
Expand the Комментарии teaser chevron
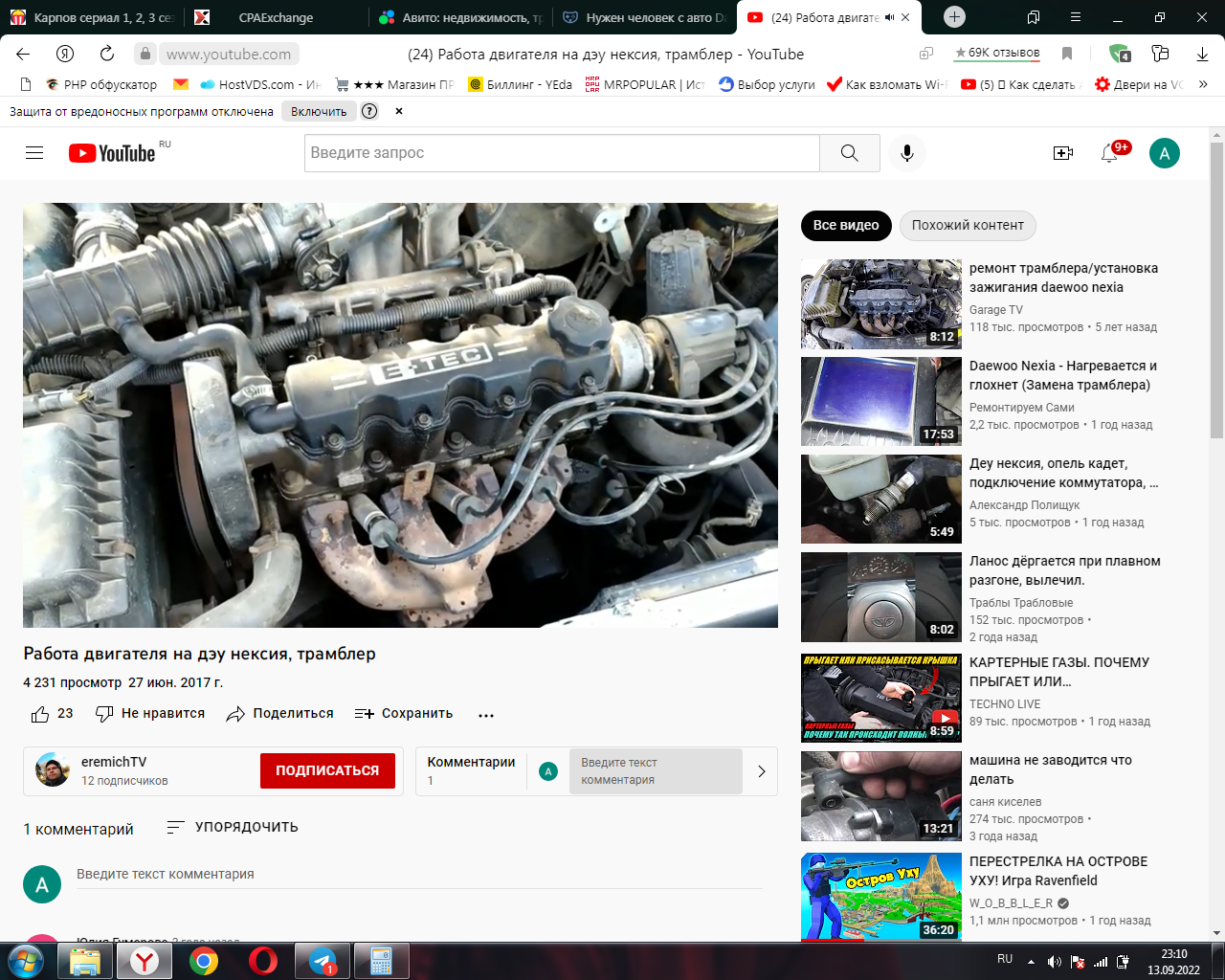pos(762,771)
